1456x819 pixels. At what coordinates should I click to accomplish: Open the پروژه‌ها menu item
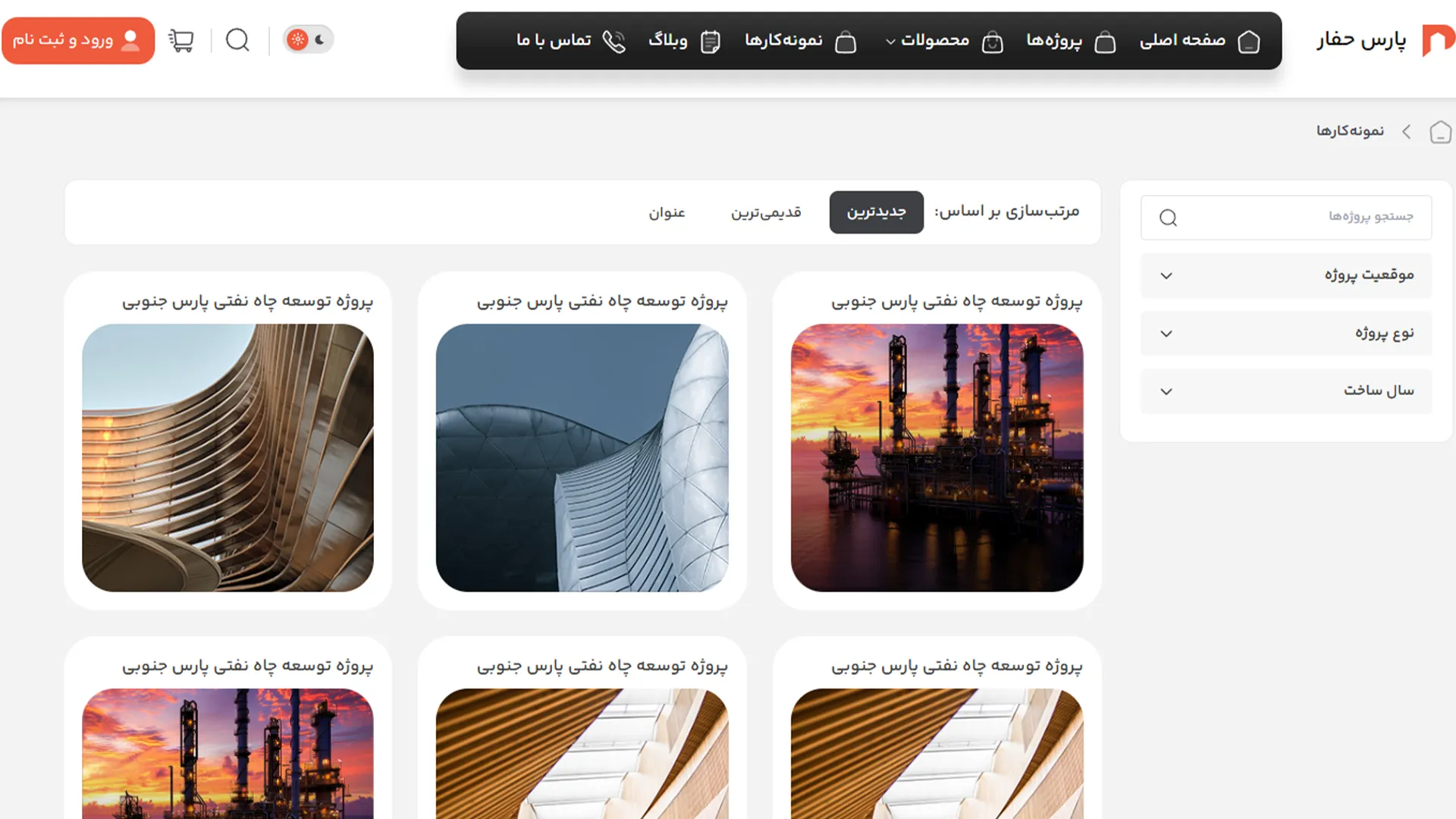[1053, 40]
